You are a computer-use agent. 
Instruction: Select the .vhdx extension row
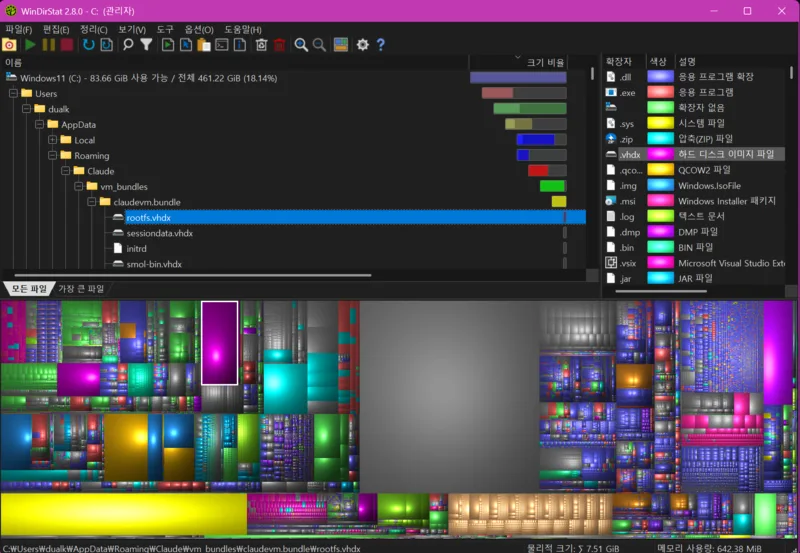694,154
